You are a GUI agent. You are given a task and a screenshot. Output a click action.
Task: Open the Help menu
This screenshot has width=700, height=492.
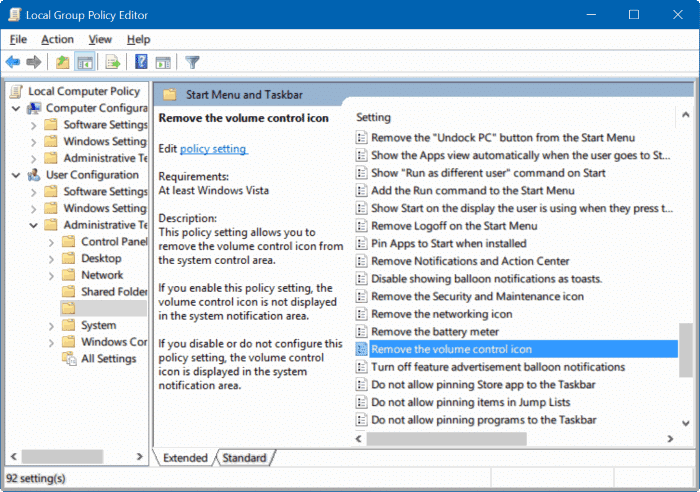point(138,39)
